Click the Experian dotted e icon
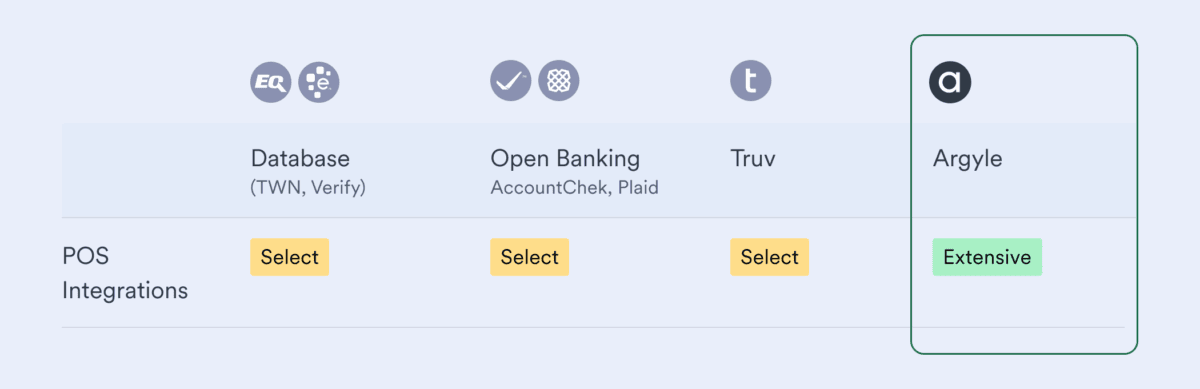 [319, 82]
